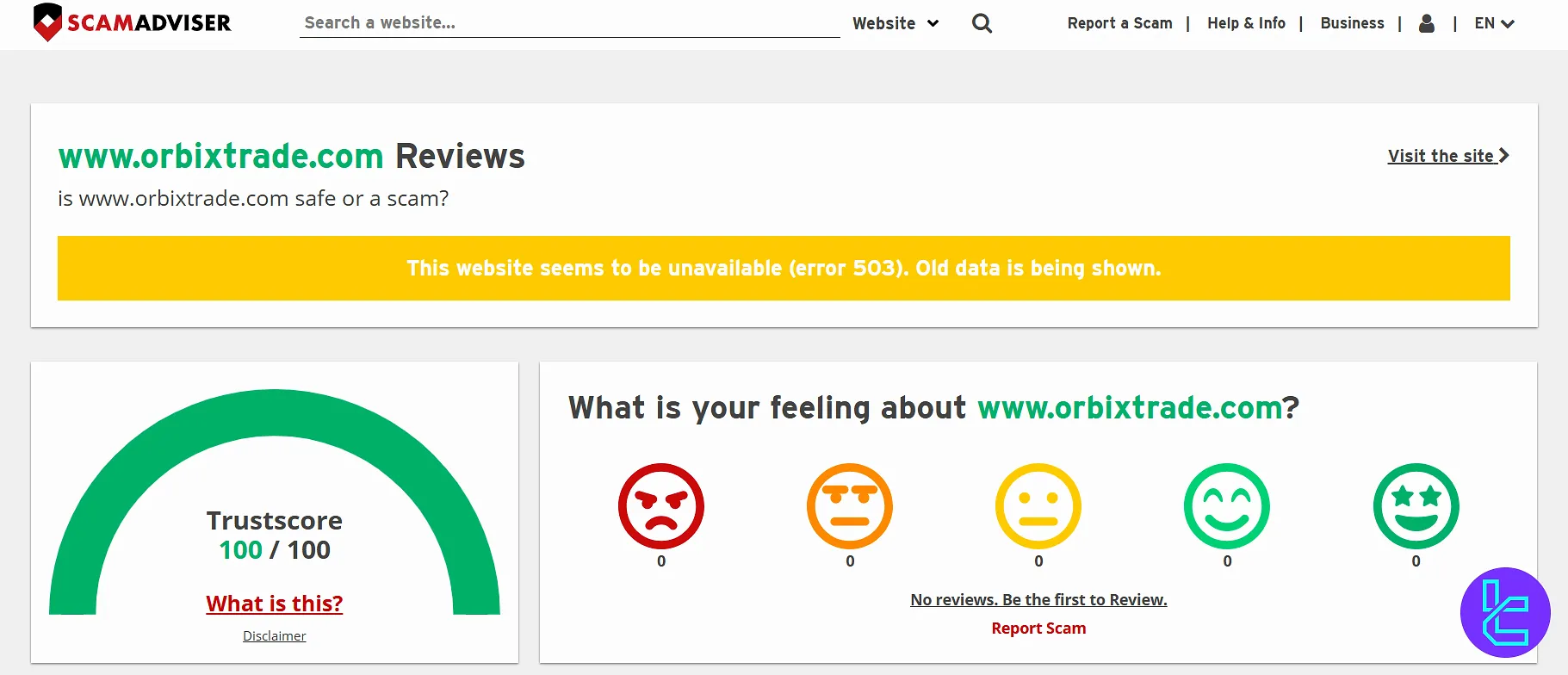Focus the Search a website field
Image resolution: width=1568 pixels, height=675 pixels.
coord(569,23)
